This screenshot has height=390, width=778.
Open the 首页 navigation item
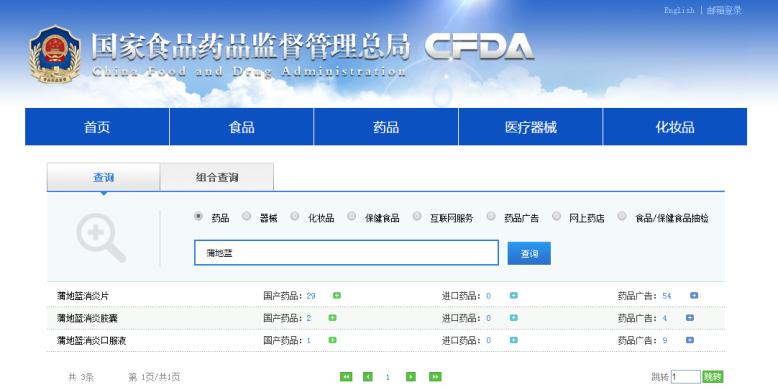coord(97,127)
